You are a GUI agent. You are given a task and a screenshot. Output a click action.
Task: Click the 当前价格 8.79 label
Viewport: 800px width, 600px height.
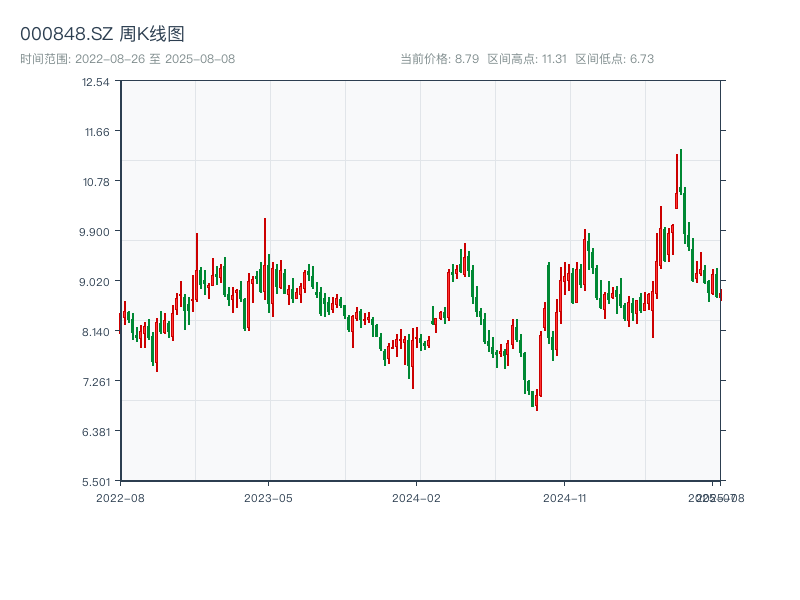click(439, 59)
